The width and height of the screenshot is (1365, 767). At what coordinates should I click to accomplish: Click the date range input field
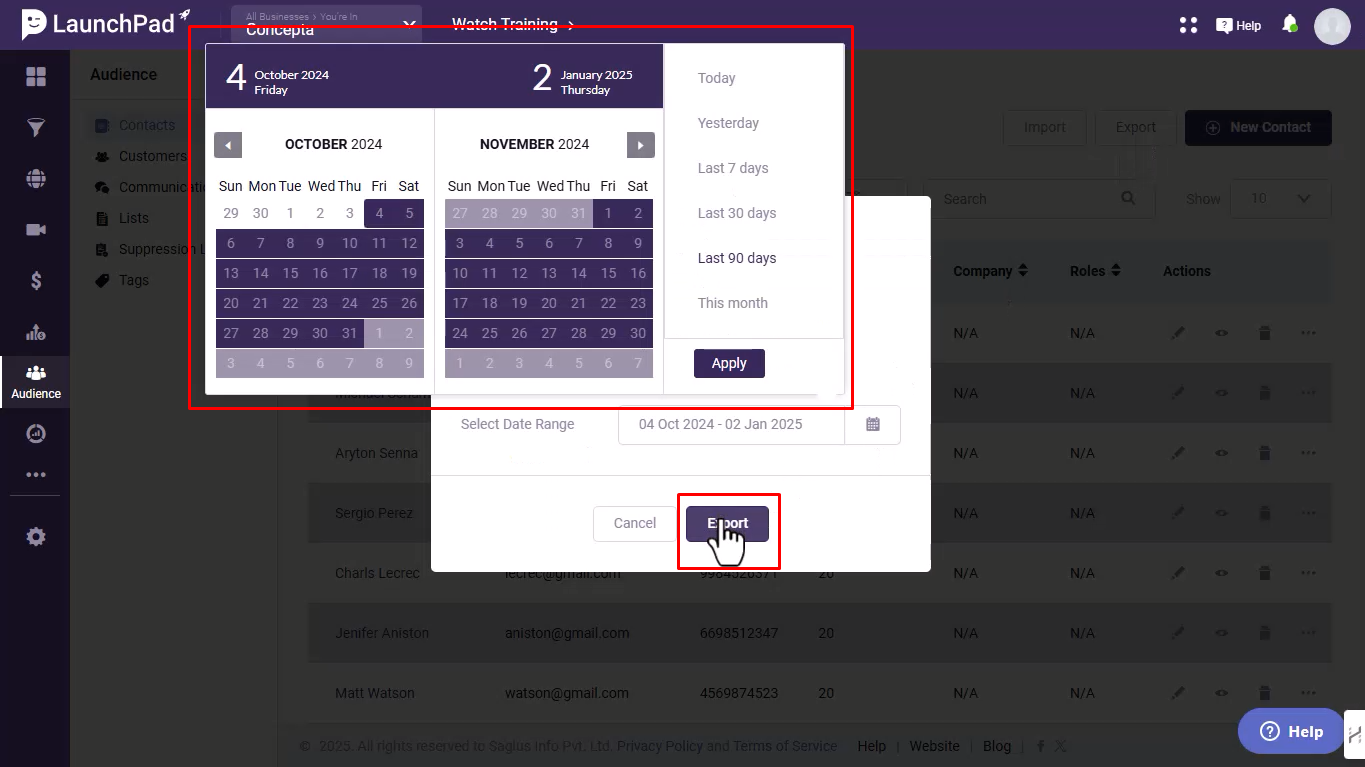pyautogui.click(x=732, y=424)
